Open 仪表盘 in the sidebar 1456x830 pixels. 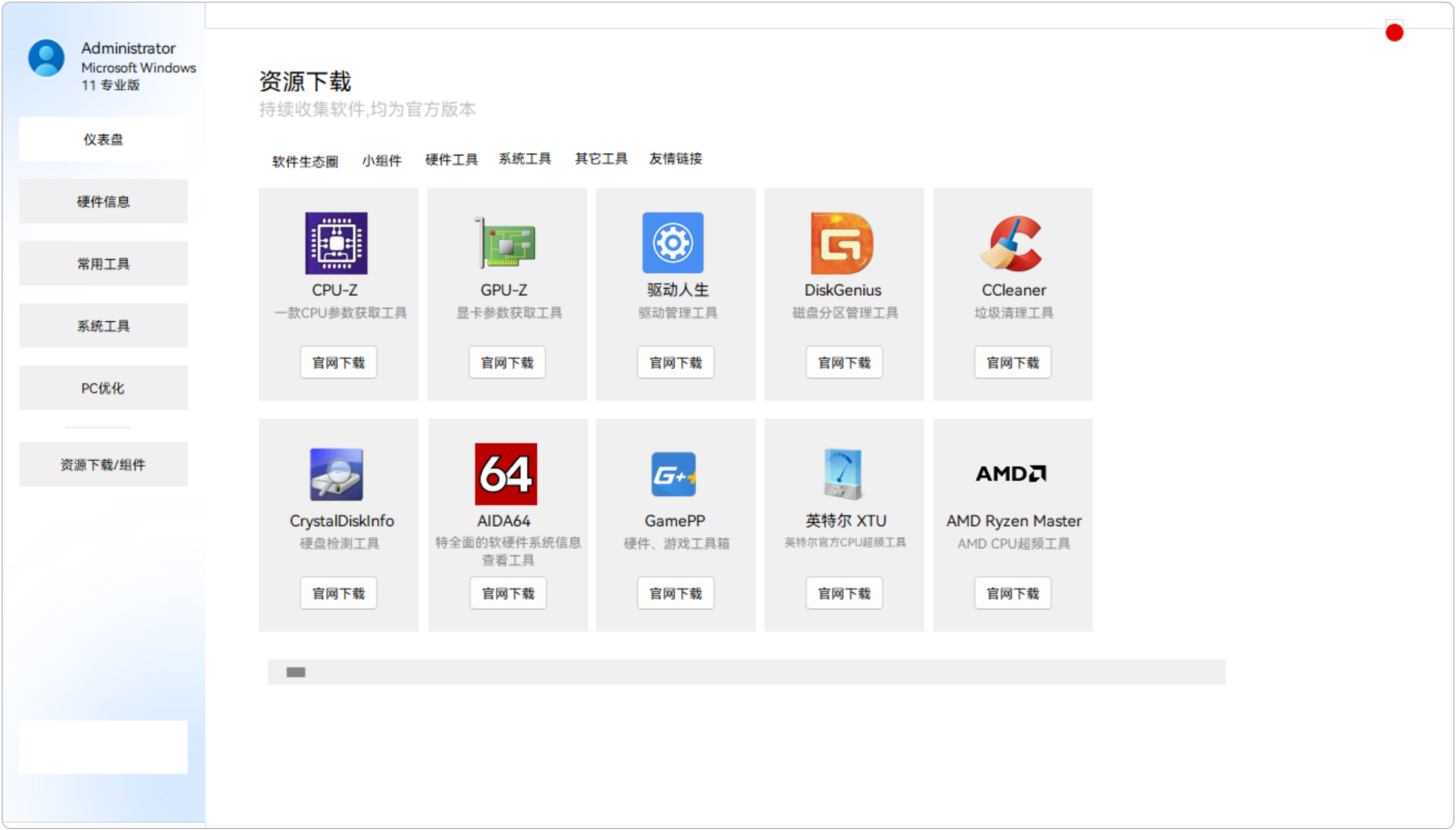pos(104,139)
